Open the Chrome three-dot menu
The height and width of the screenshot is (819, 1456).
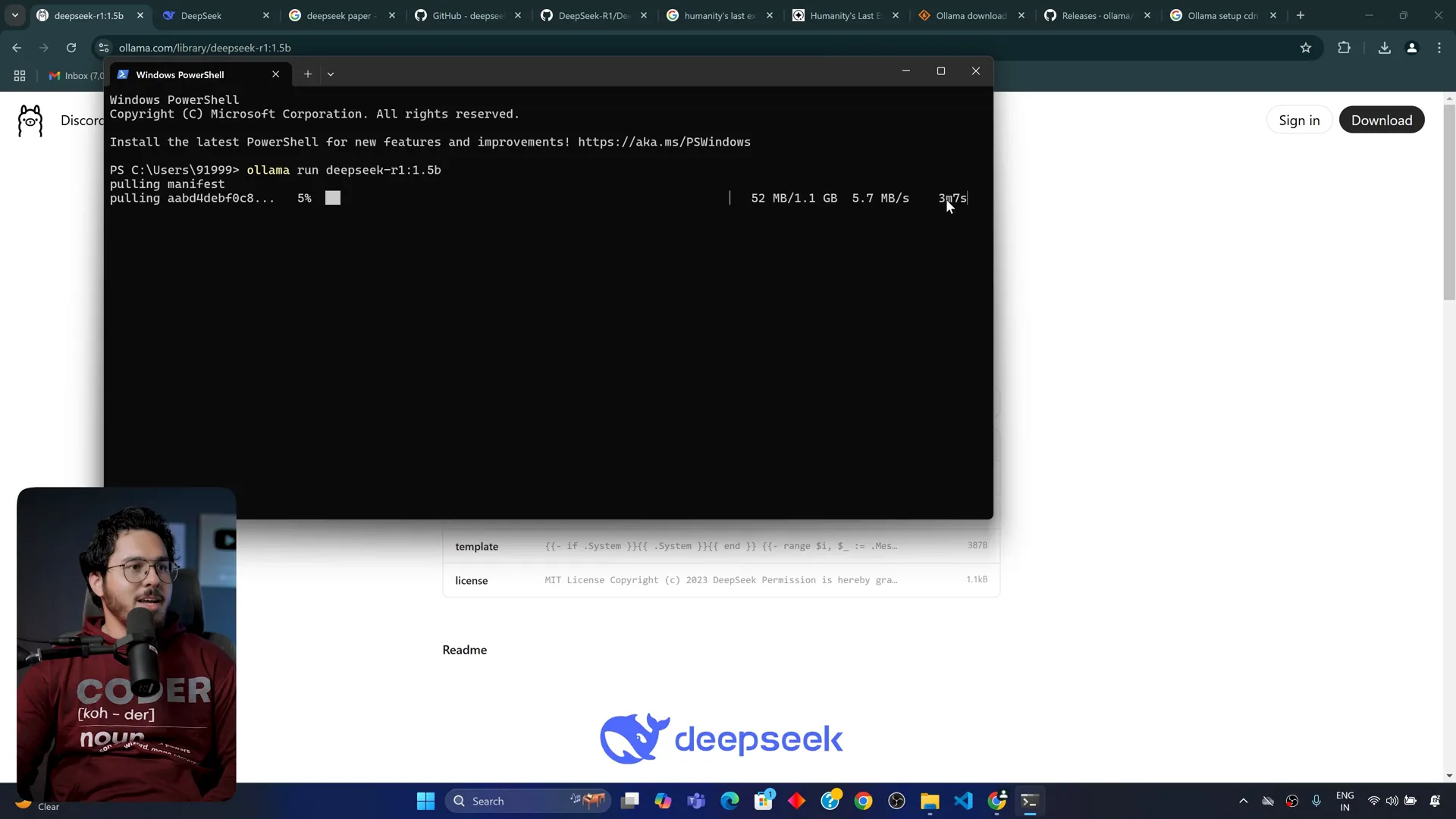1439,48
